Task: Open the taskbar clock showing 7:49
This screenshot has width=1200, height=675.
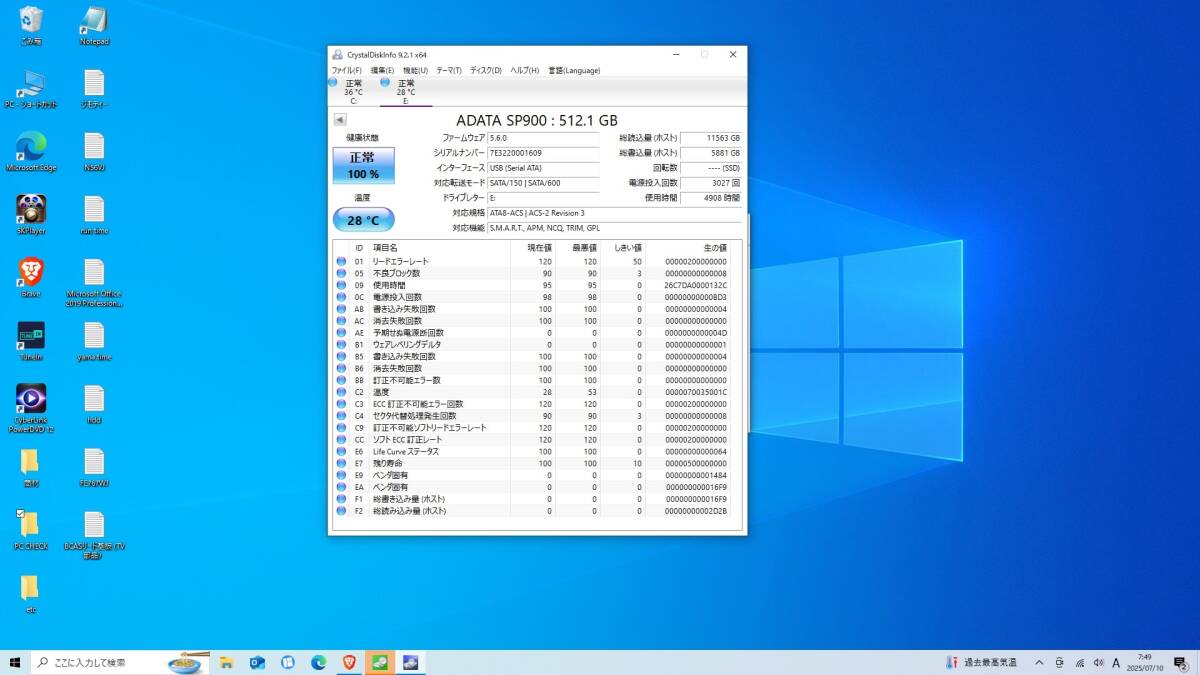Action: (1144, 662)
